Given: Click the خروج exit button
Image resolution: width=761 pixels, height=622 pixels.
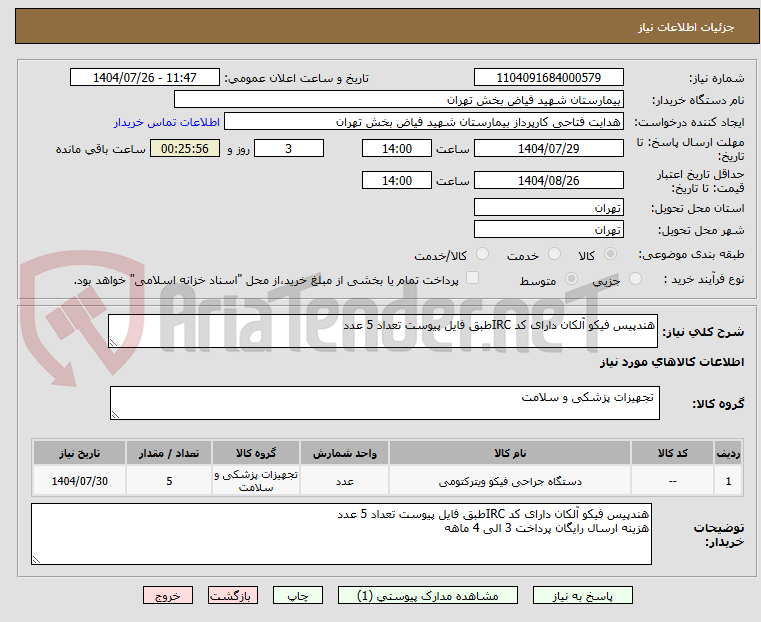Looking at the screenshot, I should 168,595.
